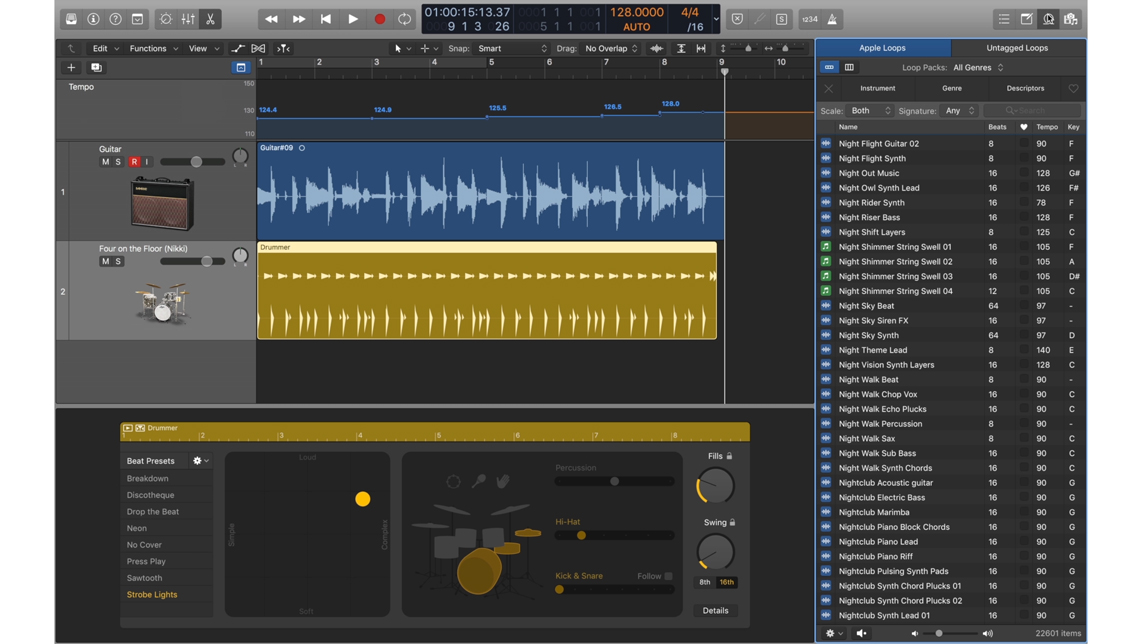1142x644 pixels.
Task: Open the Mixer from the toolbar
Action: point(188,20)
